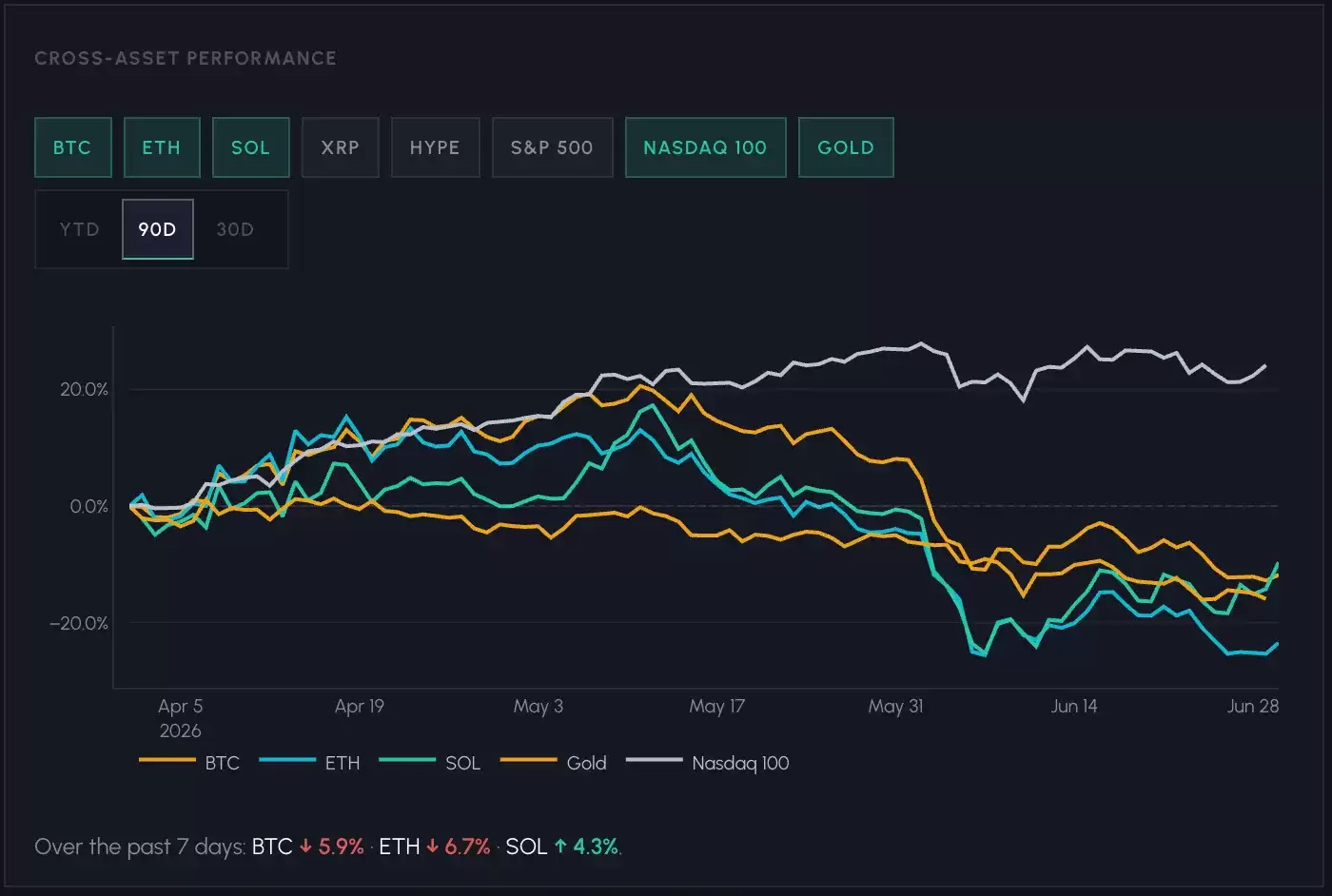Switch to the 30D time range
This screenshot has width=1332, height=896.
point(235,229)
